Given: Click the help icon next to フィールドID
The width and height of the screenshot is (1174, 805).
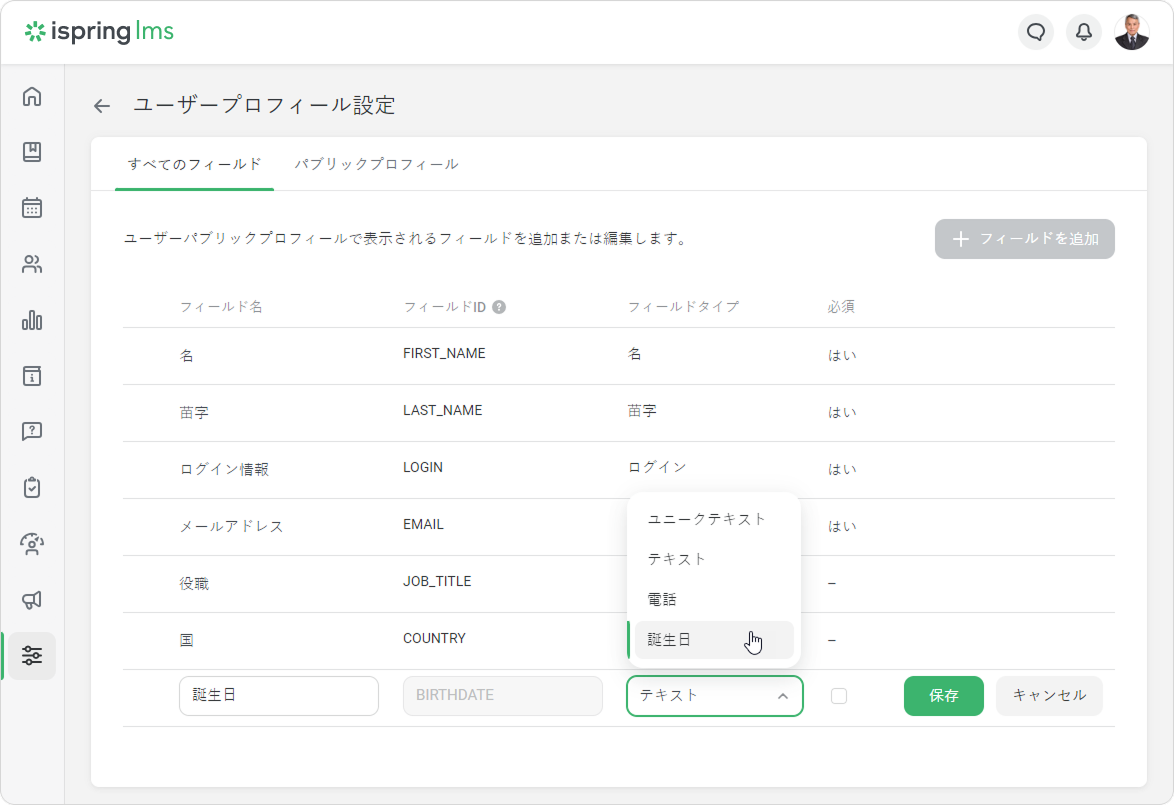Looking at the screenshot, I should 499,307.
